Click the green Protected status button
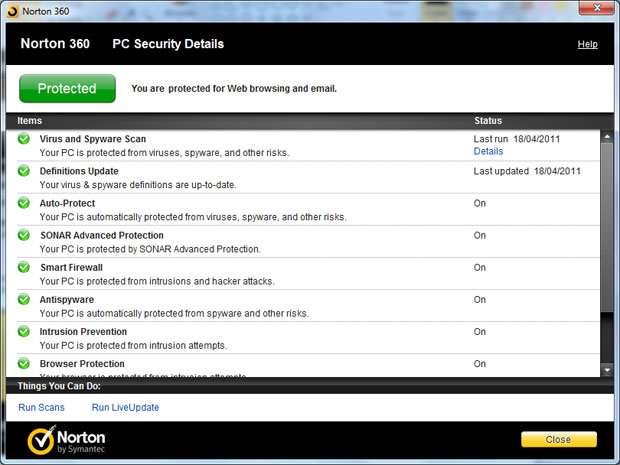Viewport: 620px width, 465px height. pos(67,88)
